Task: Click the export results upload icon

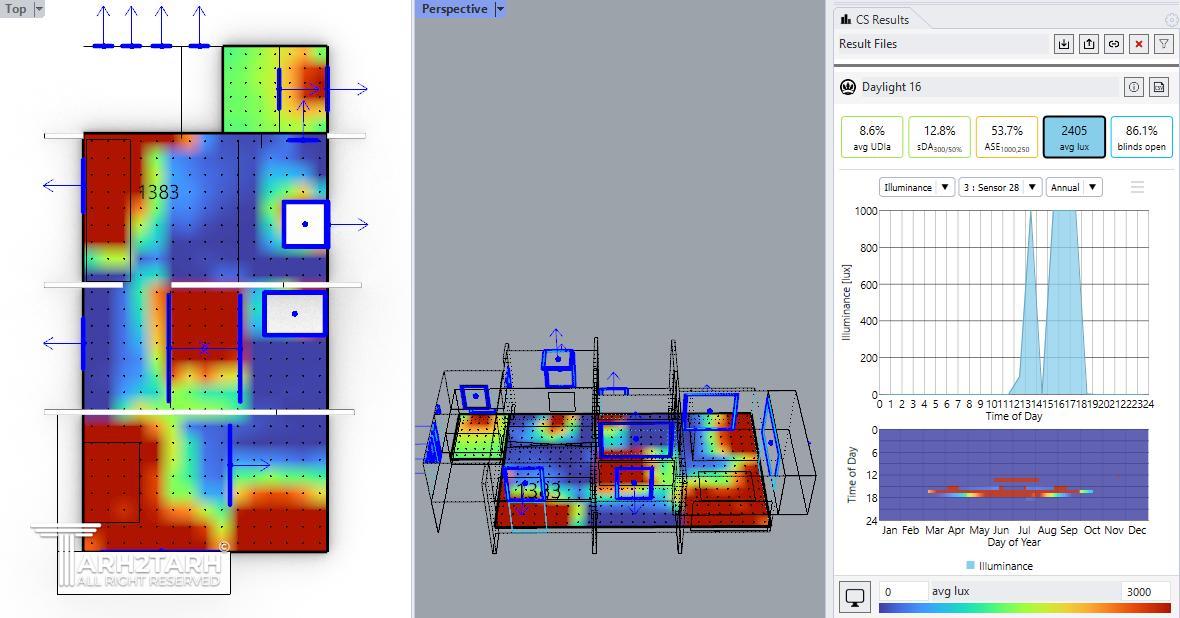Action: [1089, 44]
